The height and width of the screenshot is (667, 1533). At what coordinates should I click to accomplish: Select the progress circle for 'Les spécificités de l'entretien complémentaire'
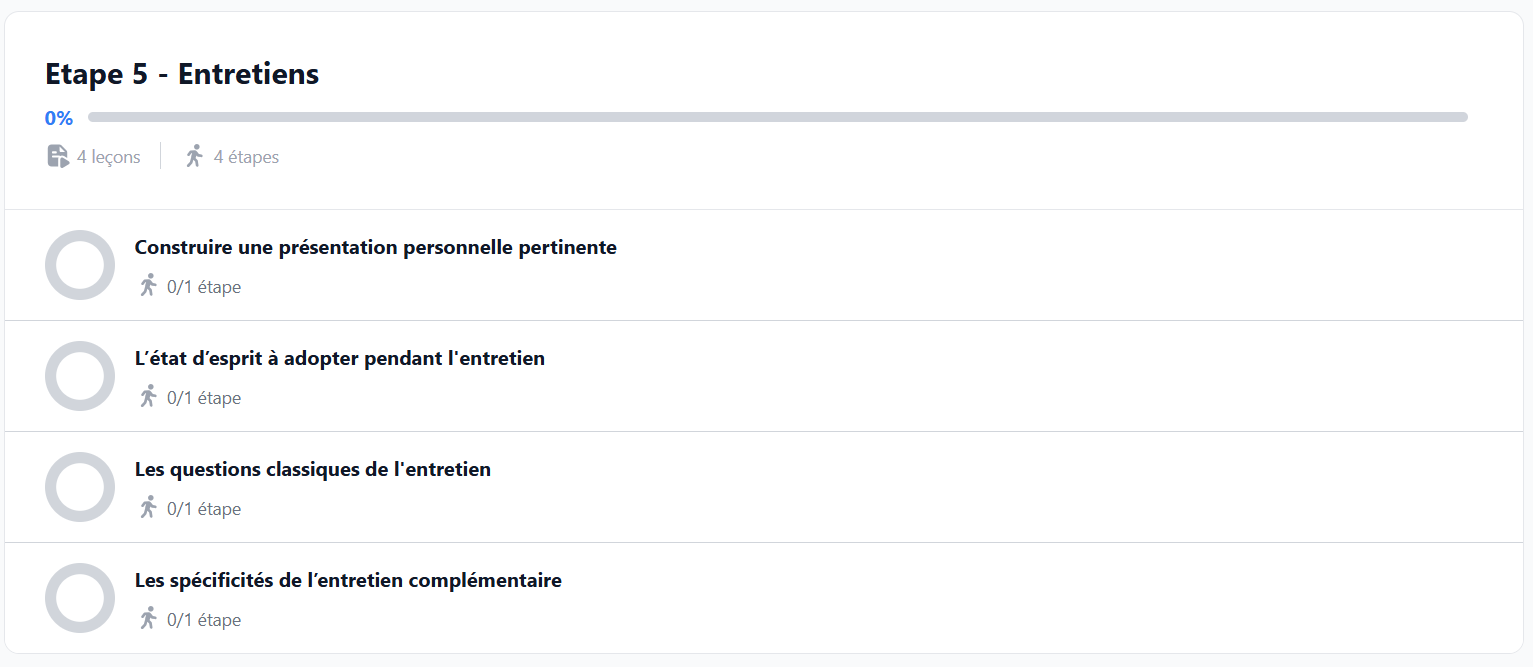pyautogui.click(x=80, y=598)
